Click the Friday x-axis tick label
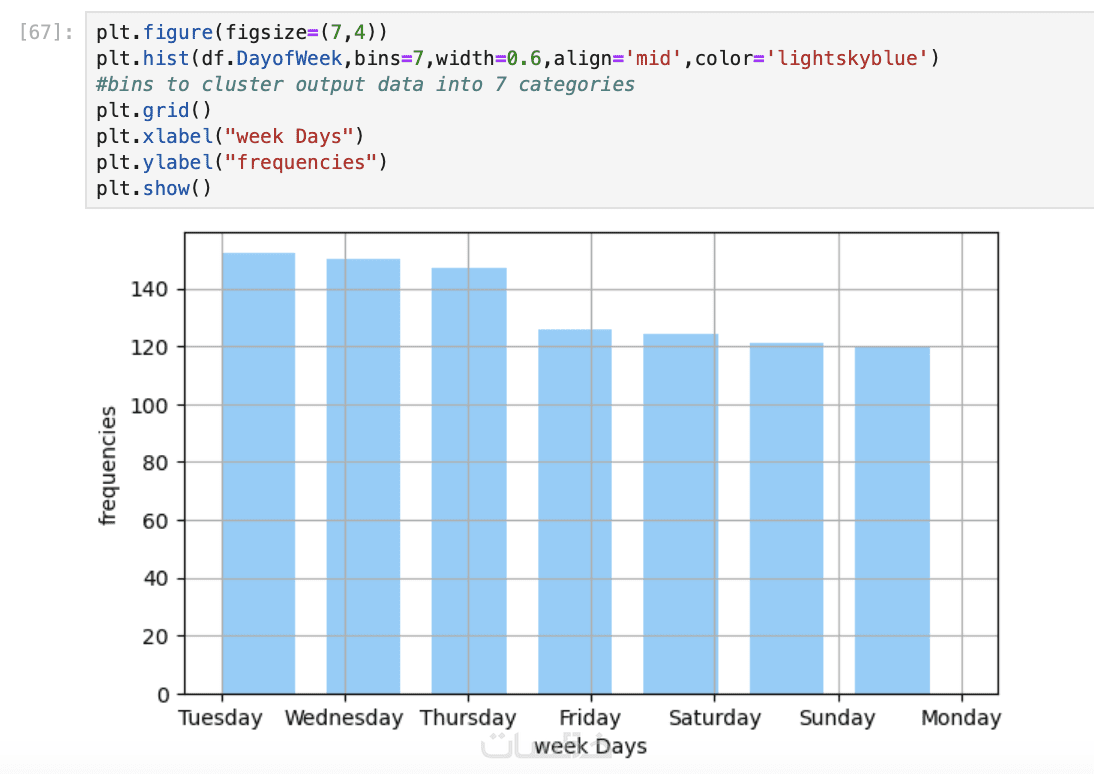This screenshot has width=1094, height=774. click(x=590, y=718)
